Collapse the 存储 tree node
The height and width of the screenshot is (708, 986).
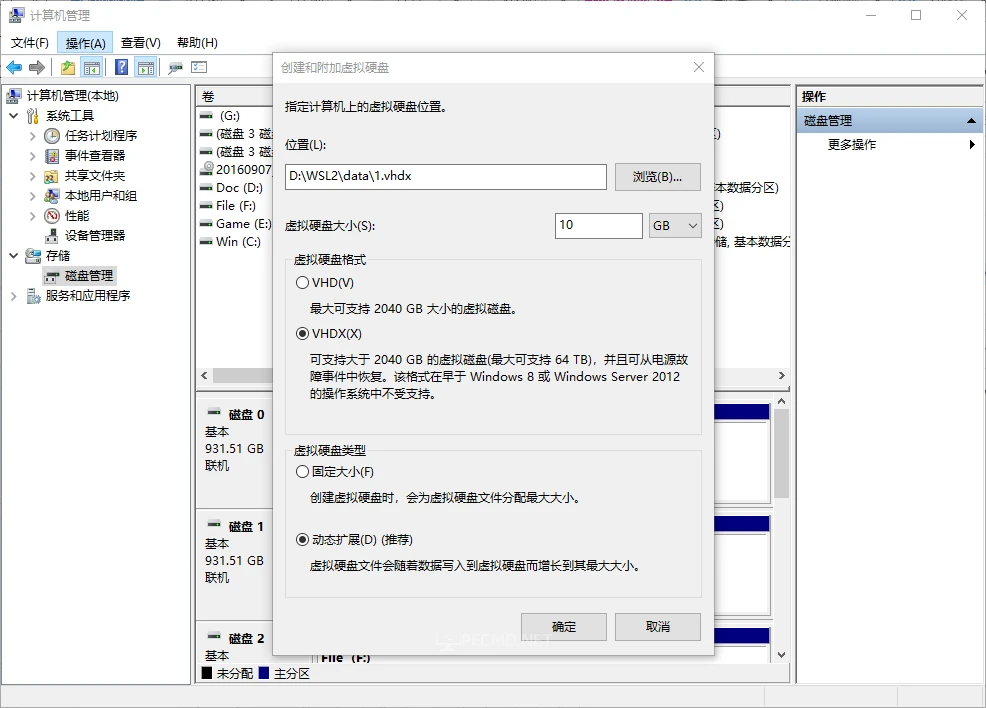click(14, 256)
